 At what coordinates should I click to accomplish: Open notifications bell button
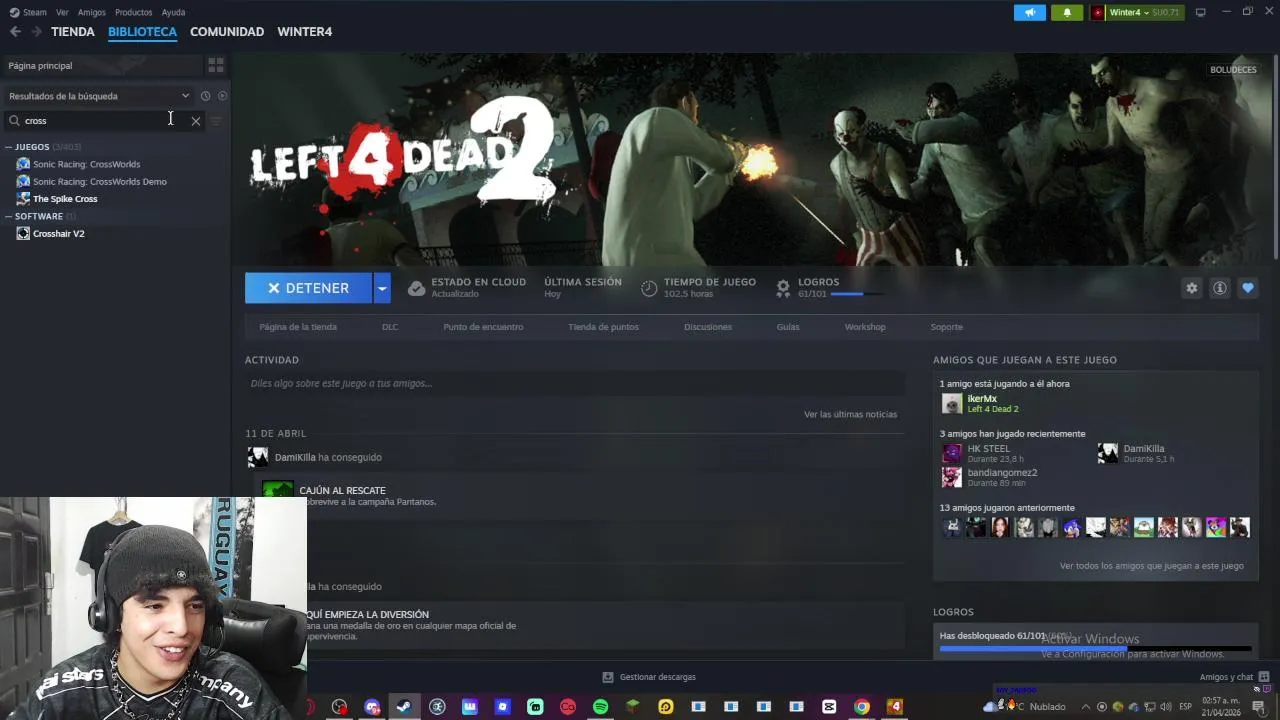(1067, 12)
